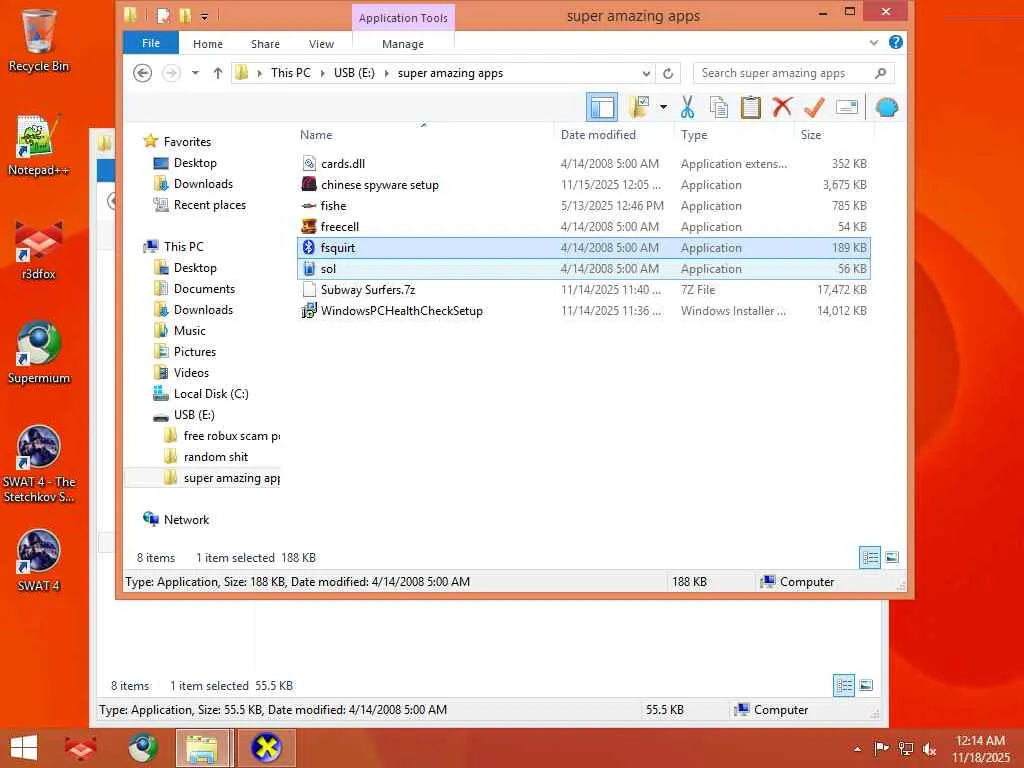Screen dimensions: 1024x768
Task: Click USB (E:) in the address breadcrumb
Action: click(x=354, y=73)
